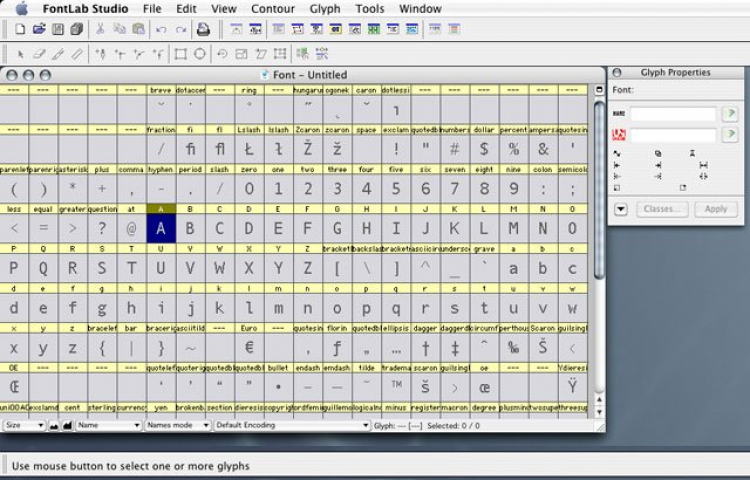The image size is (750, 480).
Task: Click the Apply button in Glyph Properties
Action: tap(716, 209)
